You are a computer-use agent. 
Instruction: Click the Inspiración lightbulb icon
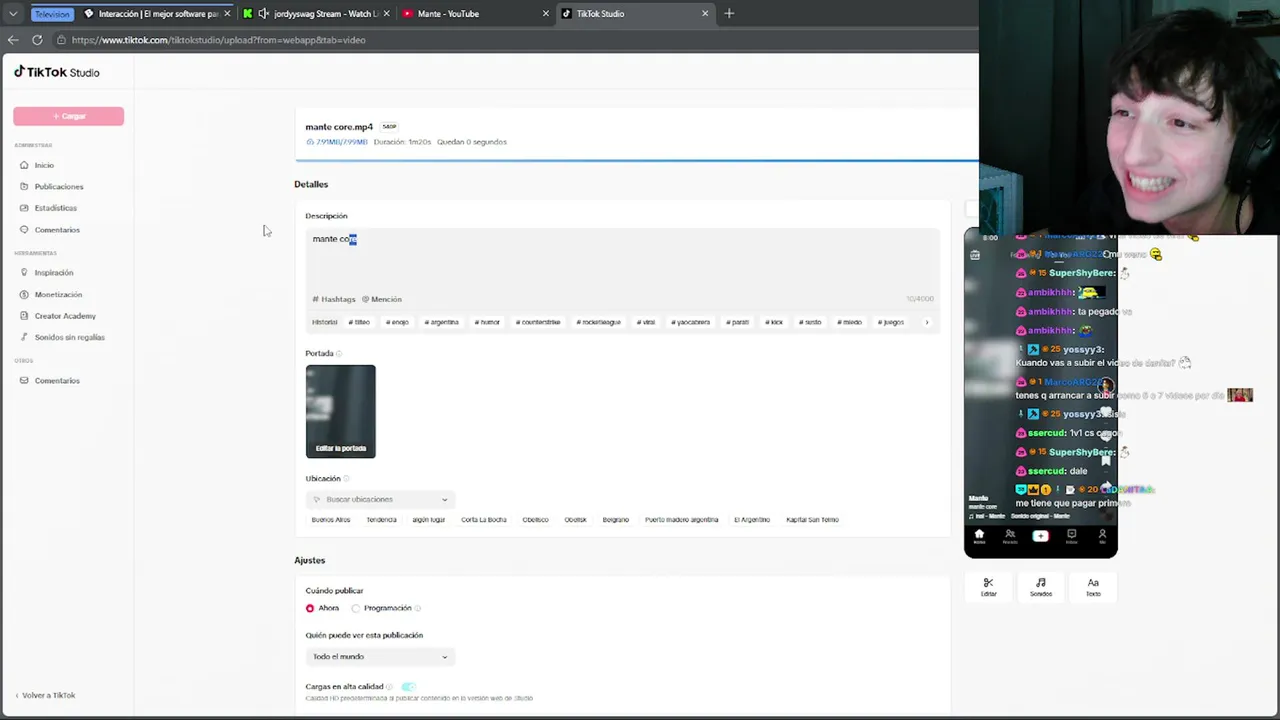(x=24, y=272)
